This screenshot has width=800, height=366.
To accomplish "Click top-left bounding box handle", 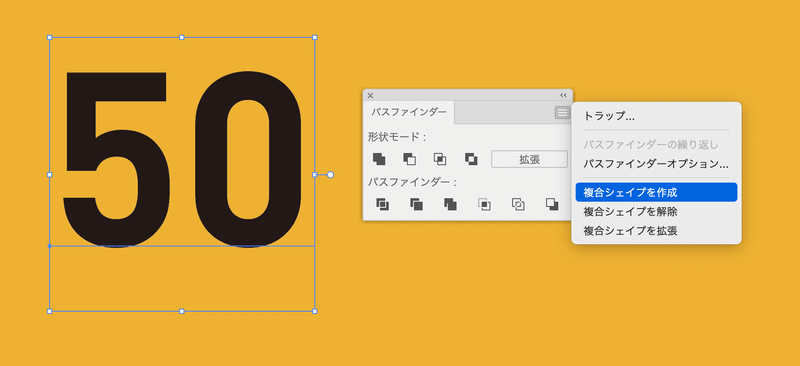I will 49,37.
